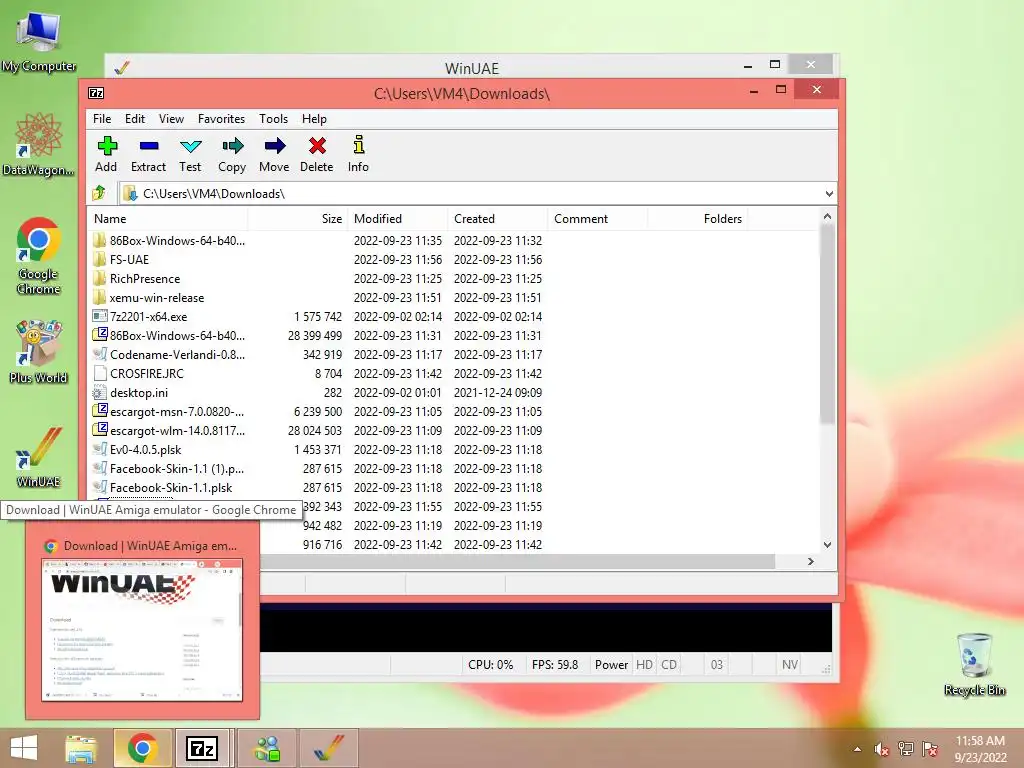This screenshot has width=1024, height=768.
Task: Open the File menu
Action: 102,119
